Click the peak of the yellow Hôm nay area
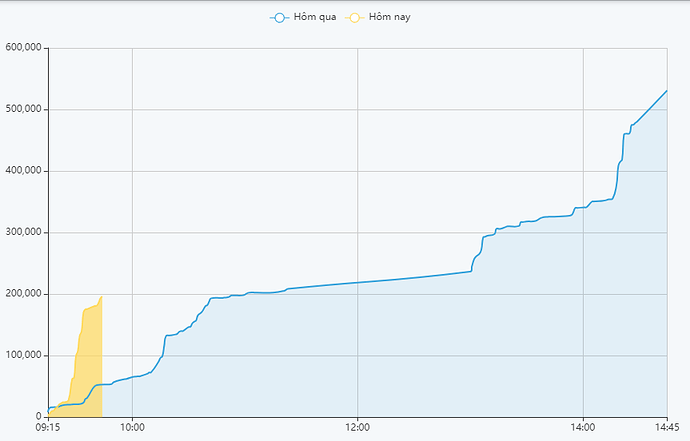Image resolution: width=690 pixels, height=441 pixels. (102, 297)
